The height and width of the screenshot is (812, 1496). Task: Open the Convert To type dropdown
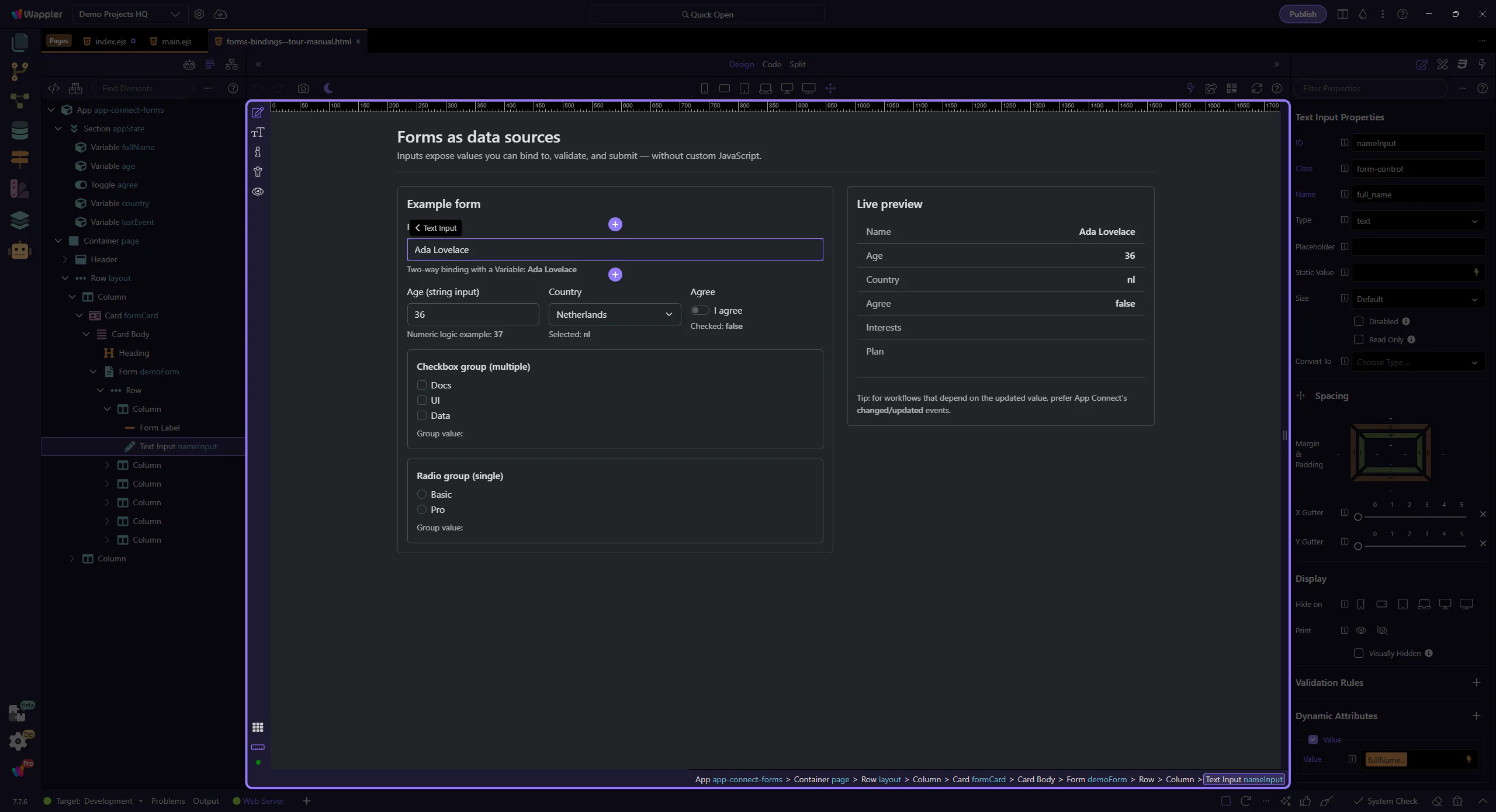[1417, 362]
